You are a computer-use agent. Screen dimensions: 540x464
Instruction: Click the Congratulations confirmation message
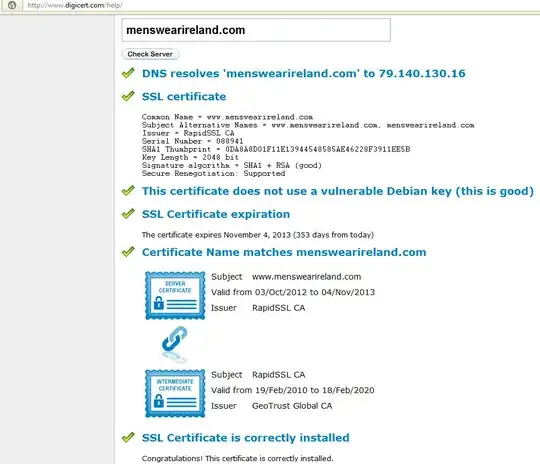237,458
